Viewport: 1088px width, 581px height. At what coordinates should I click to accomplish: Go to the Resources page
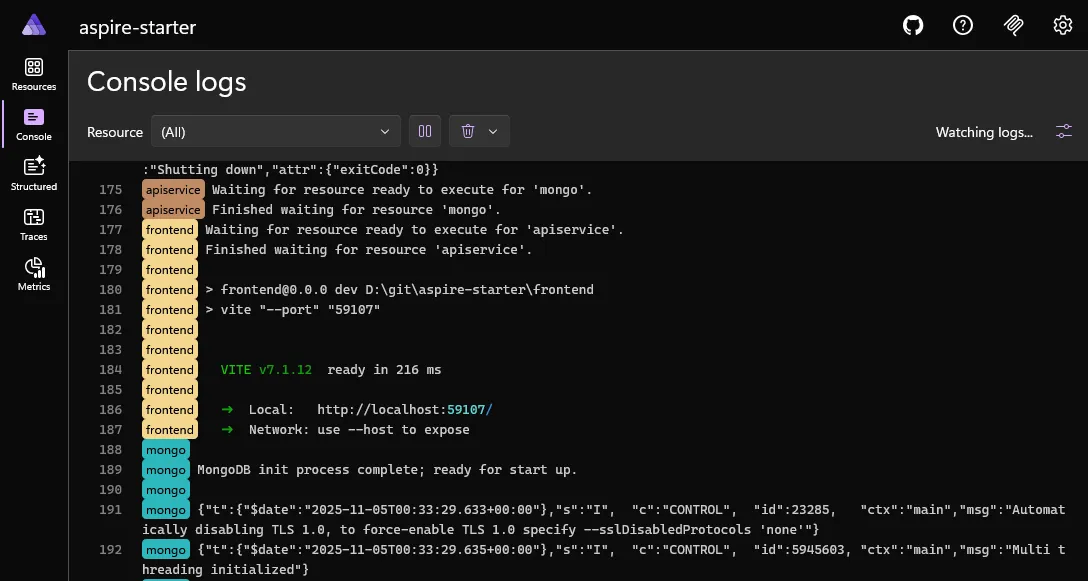(34, 74)
